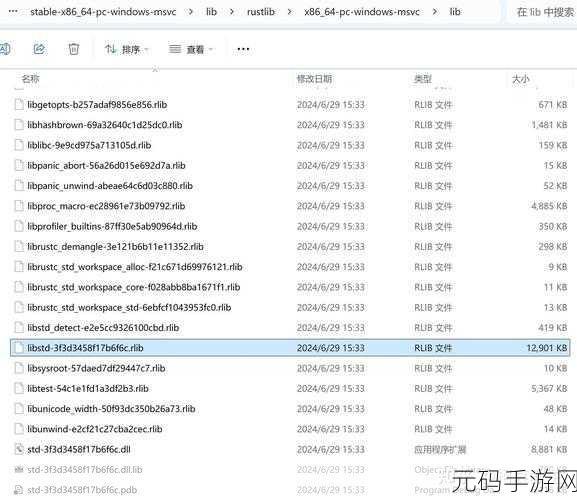
Task: Select file std-3f3d3458f17b6f6c.dll.lib
Action: (85, 469)
